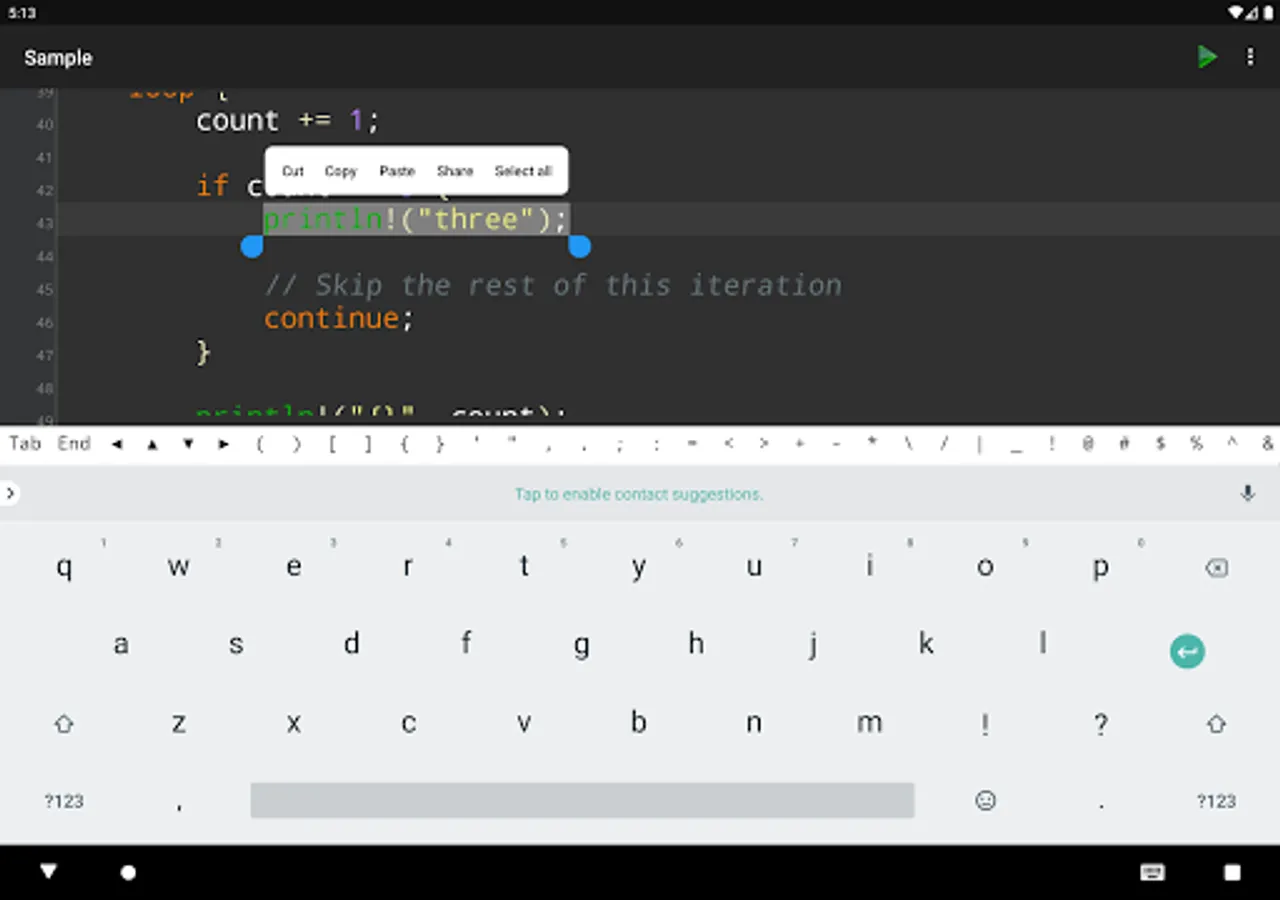Screen dimensions: 1280x900
Task: Click the word continue in code
Action: pos(332,319)
